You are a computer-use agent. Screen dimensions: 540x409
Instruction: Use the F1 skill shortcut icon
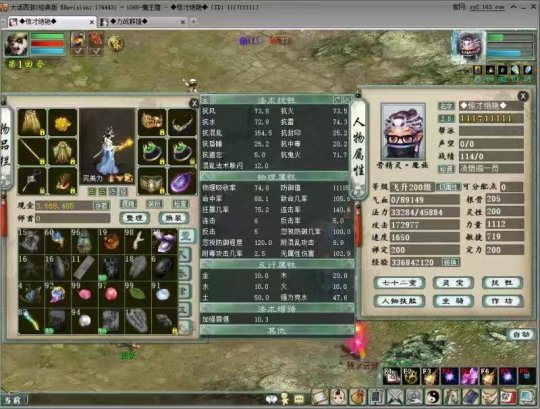392,376
